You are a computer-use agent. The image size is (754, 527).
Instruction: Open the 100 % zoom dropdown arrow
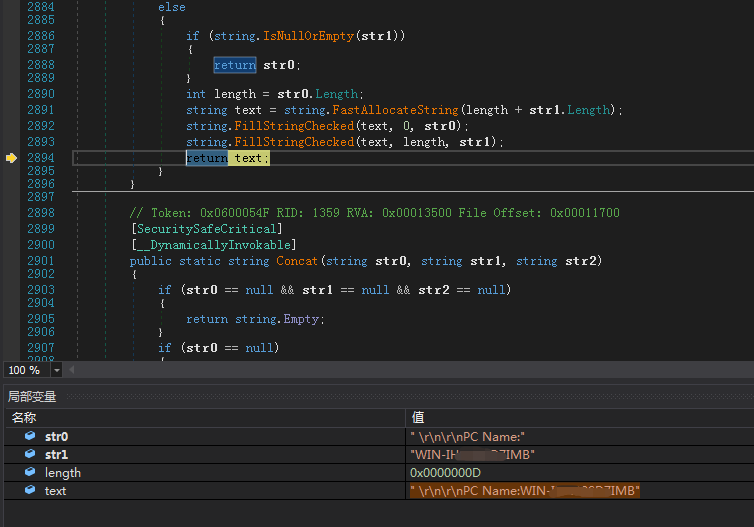57,370
